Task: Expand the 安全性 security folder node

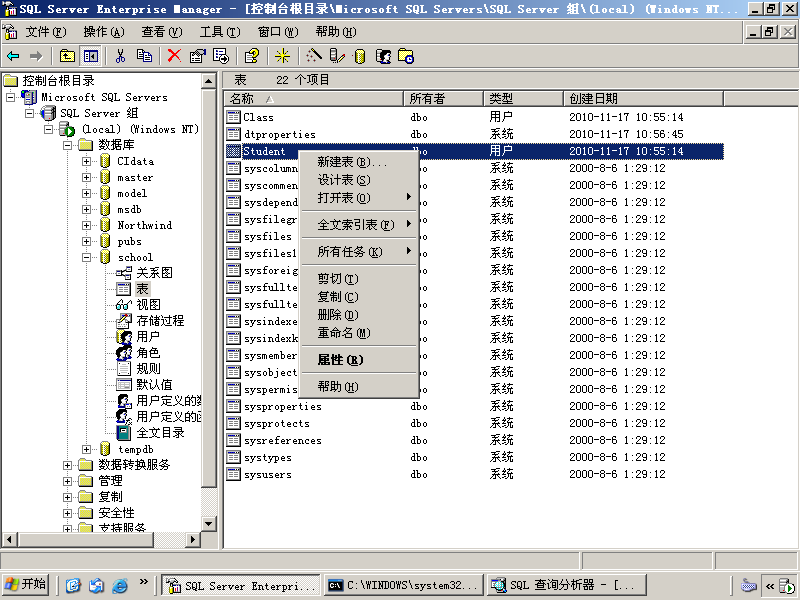Action: click(x=67, y=513)
